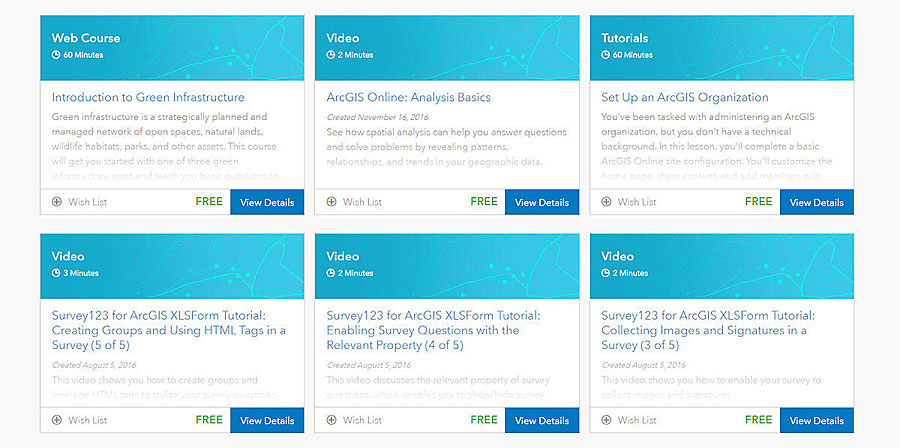Open Set Up an ArcGIS Organization title
Image resolution: width=900 pixels, height=448 pixels.
(x=684, y=97)
